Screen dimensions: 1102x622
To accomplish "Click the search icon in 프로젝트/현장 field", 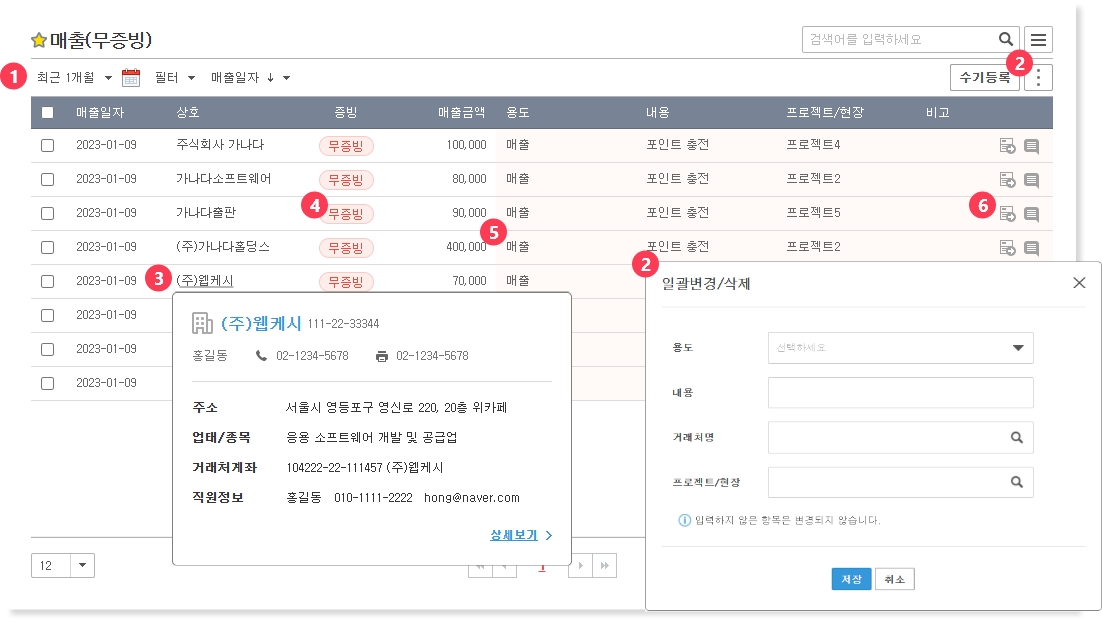I will pos(1016,482).
